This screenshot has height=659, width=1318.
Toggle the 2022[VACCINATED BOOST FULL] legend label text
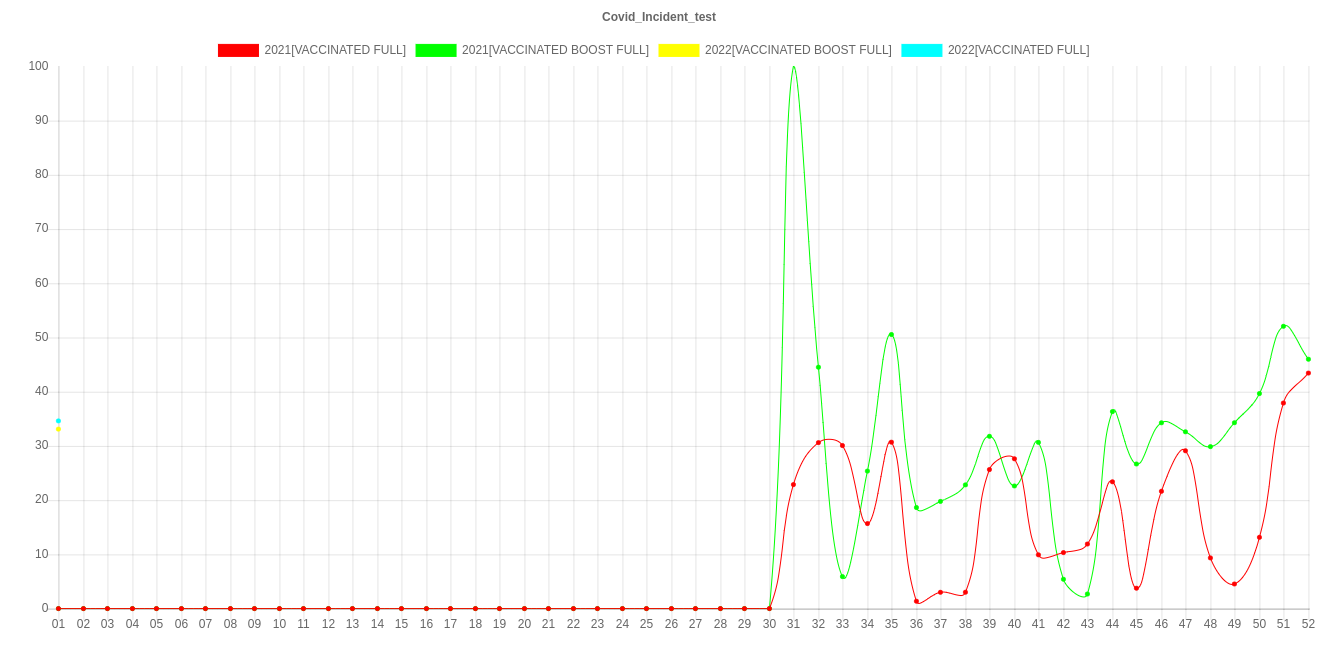pyautogui.click(x=797, y=50)
